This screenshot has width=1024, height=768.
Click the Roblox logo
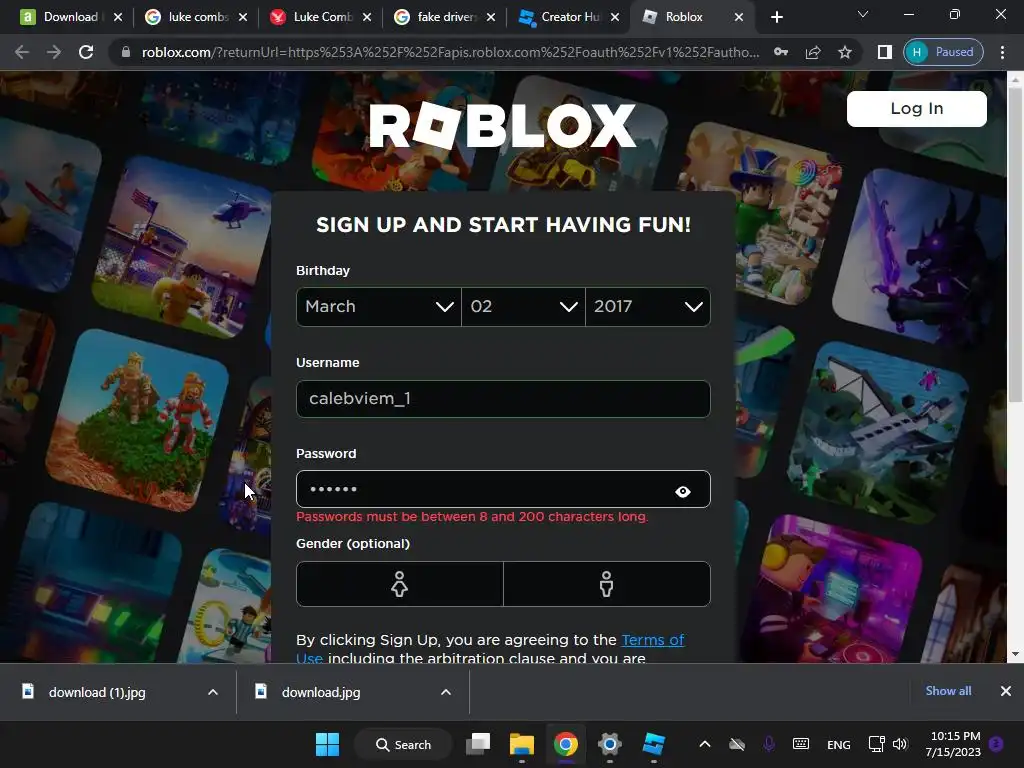[x=502, y=125]
